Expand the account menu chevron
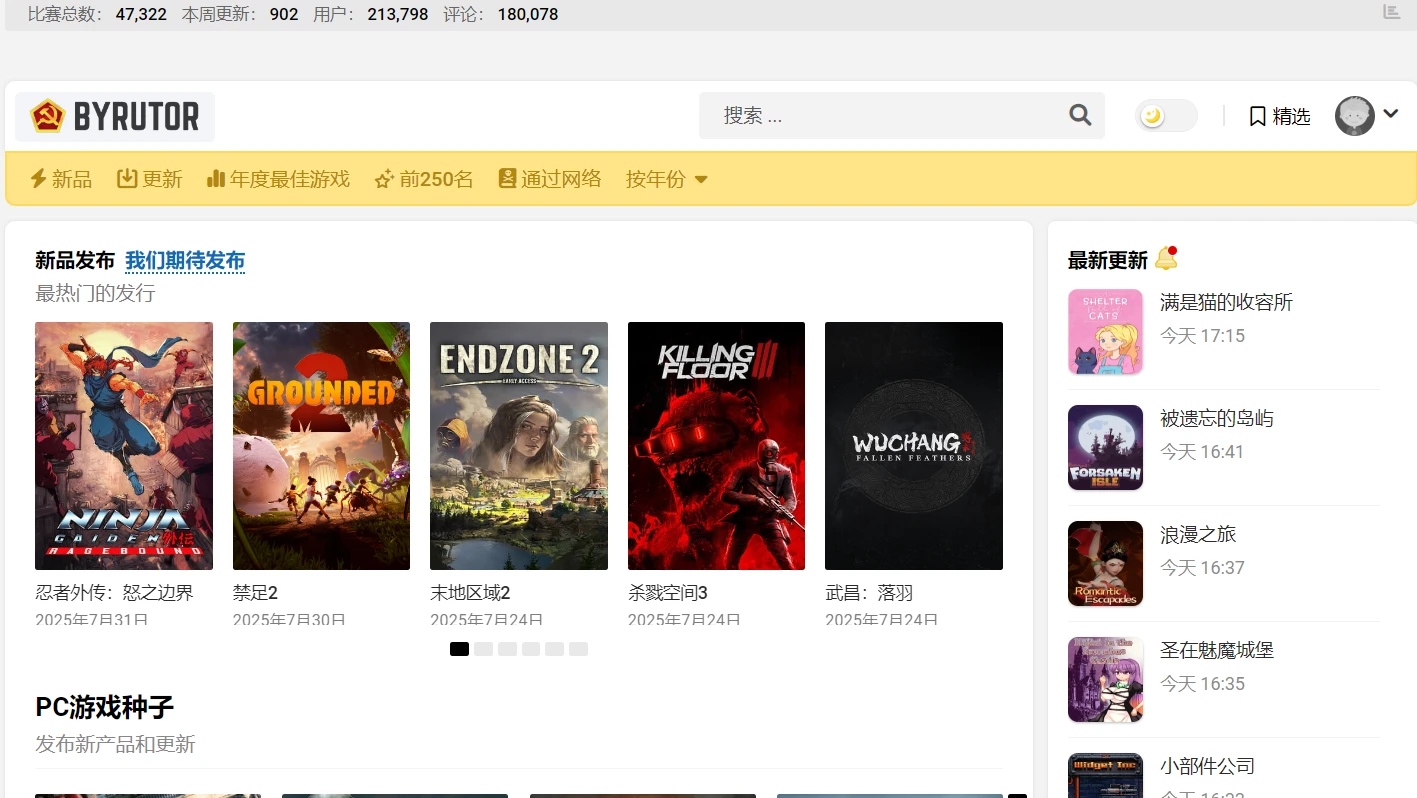1417x798 pixels. tap(1391, 115)
